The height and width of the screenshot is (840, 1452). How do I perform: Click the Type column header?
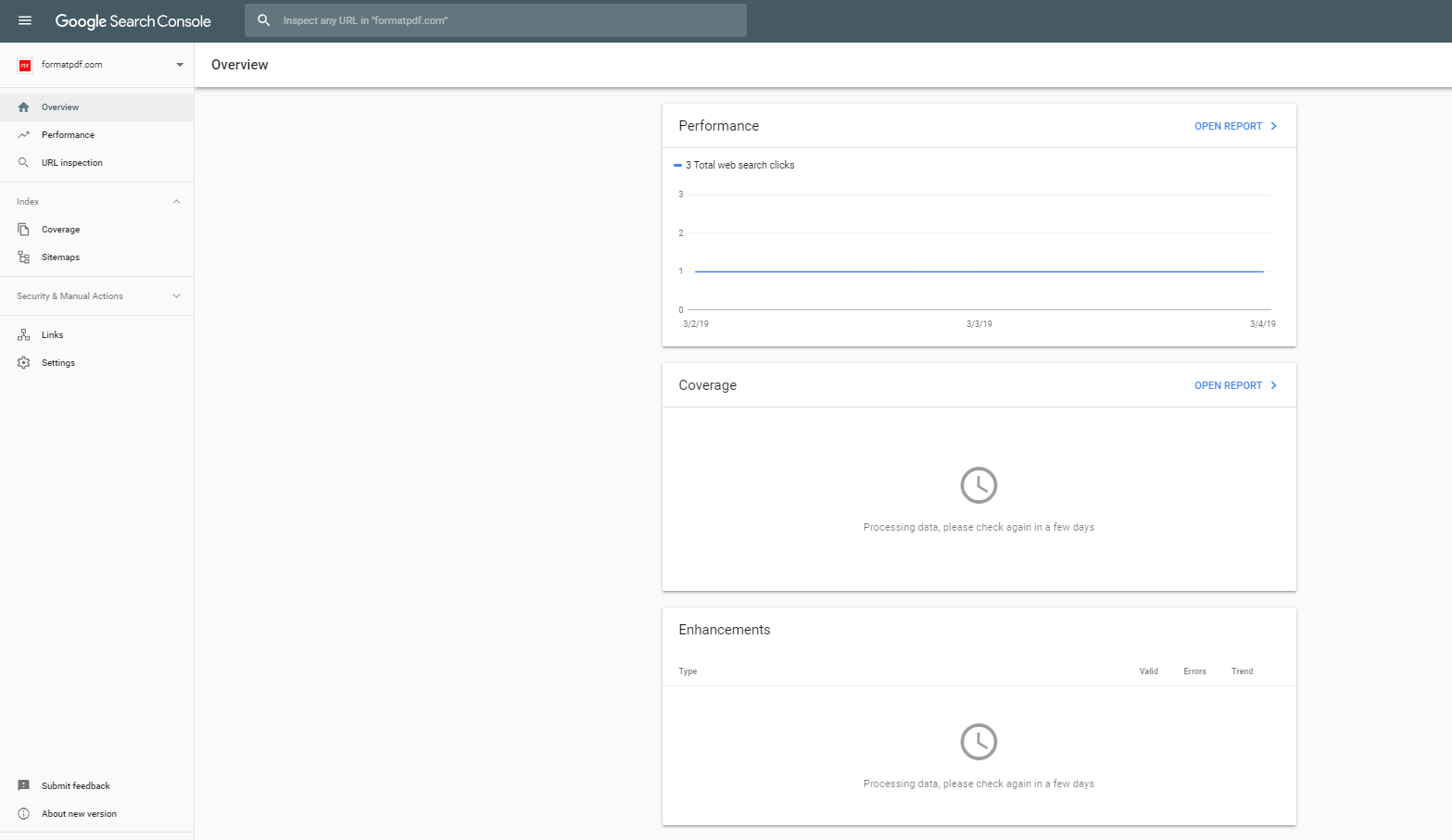[688, 671]
